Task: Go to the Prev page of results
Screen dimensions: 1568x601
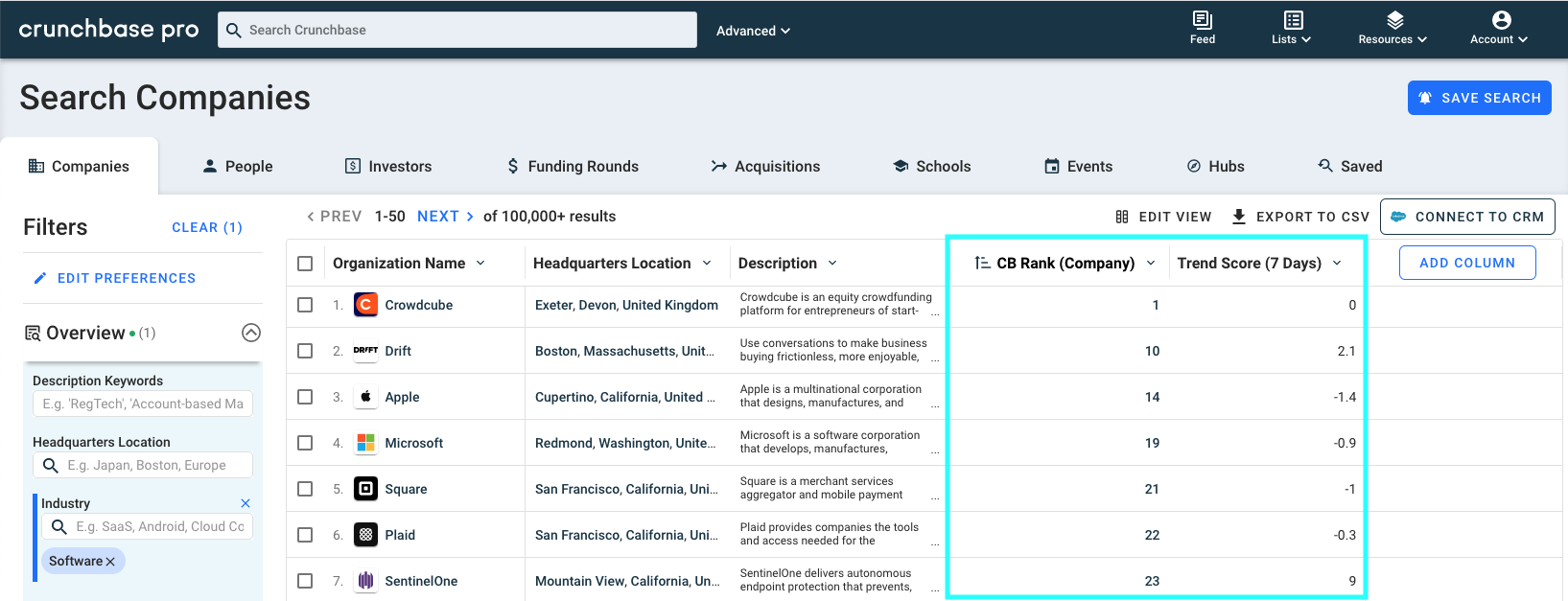Action: 334,217
